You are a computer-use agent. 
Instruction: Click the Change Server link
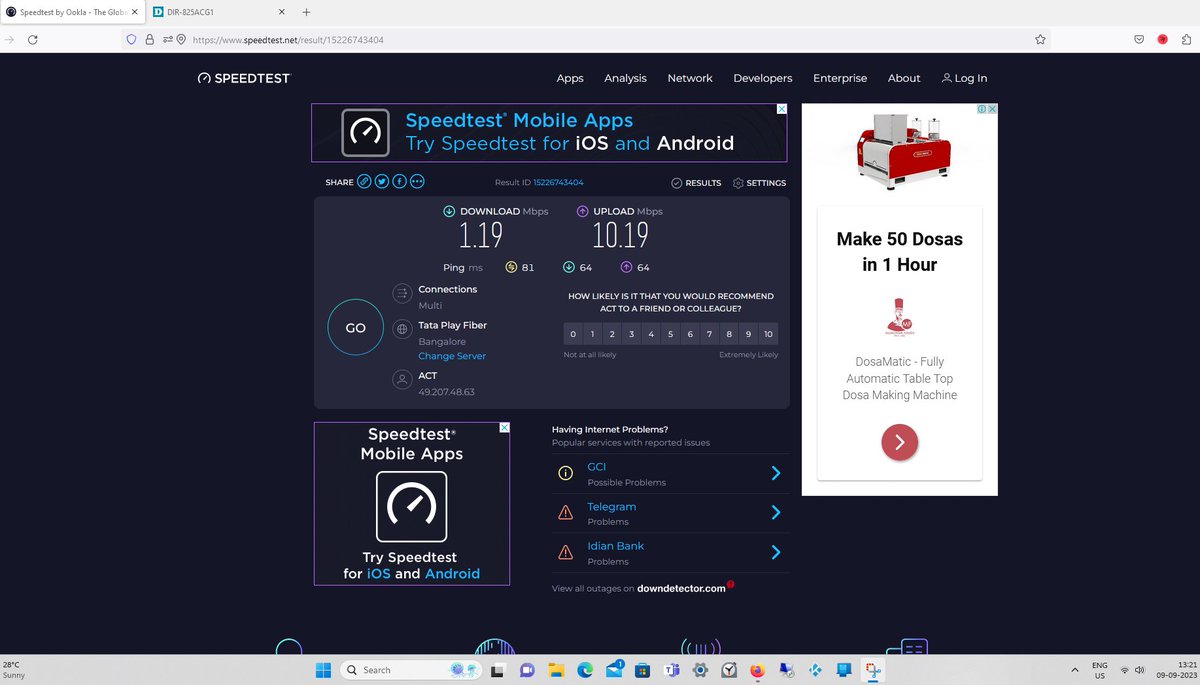pyautogui.click(x=452, y=355)
